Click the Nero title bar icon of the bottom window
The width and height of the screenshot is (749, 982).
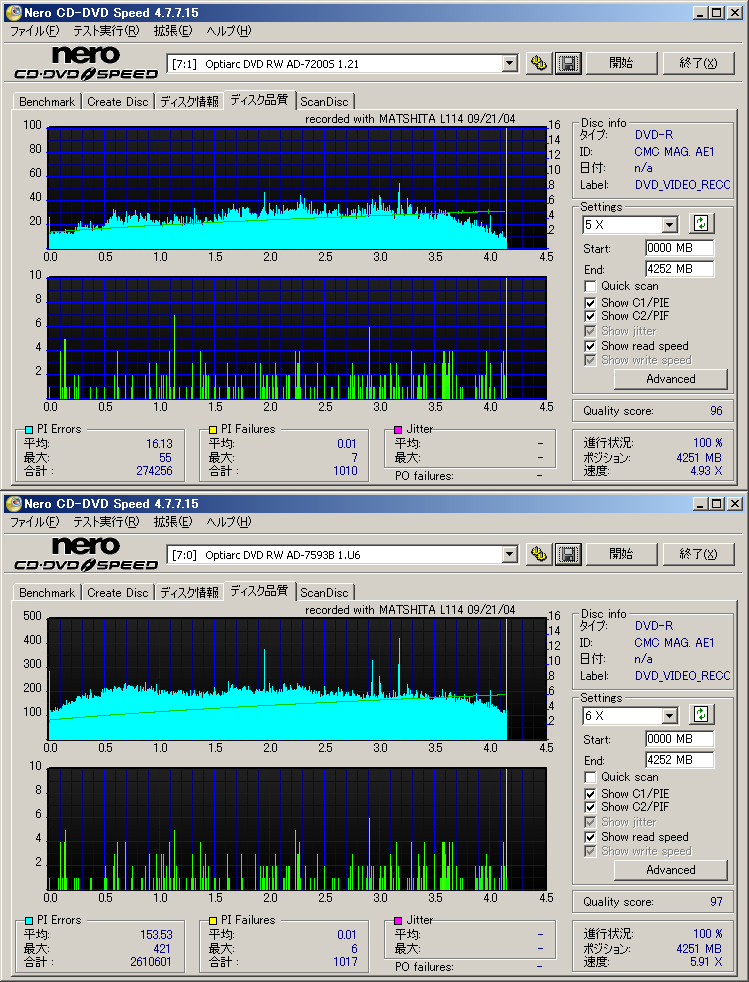pyautogui.click(x=13, y=504)
